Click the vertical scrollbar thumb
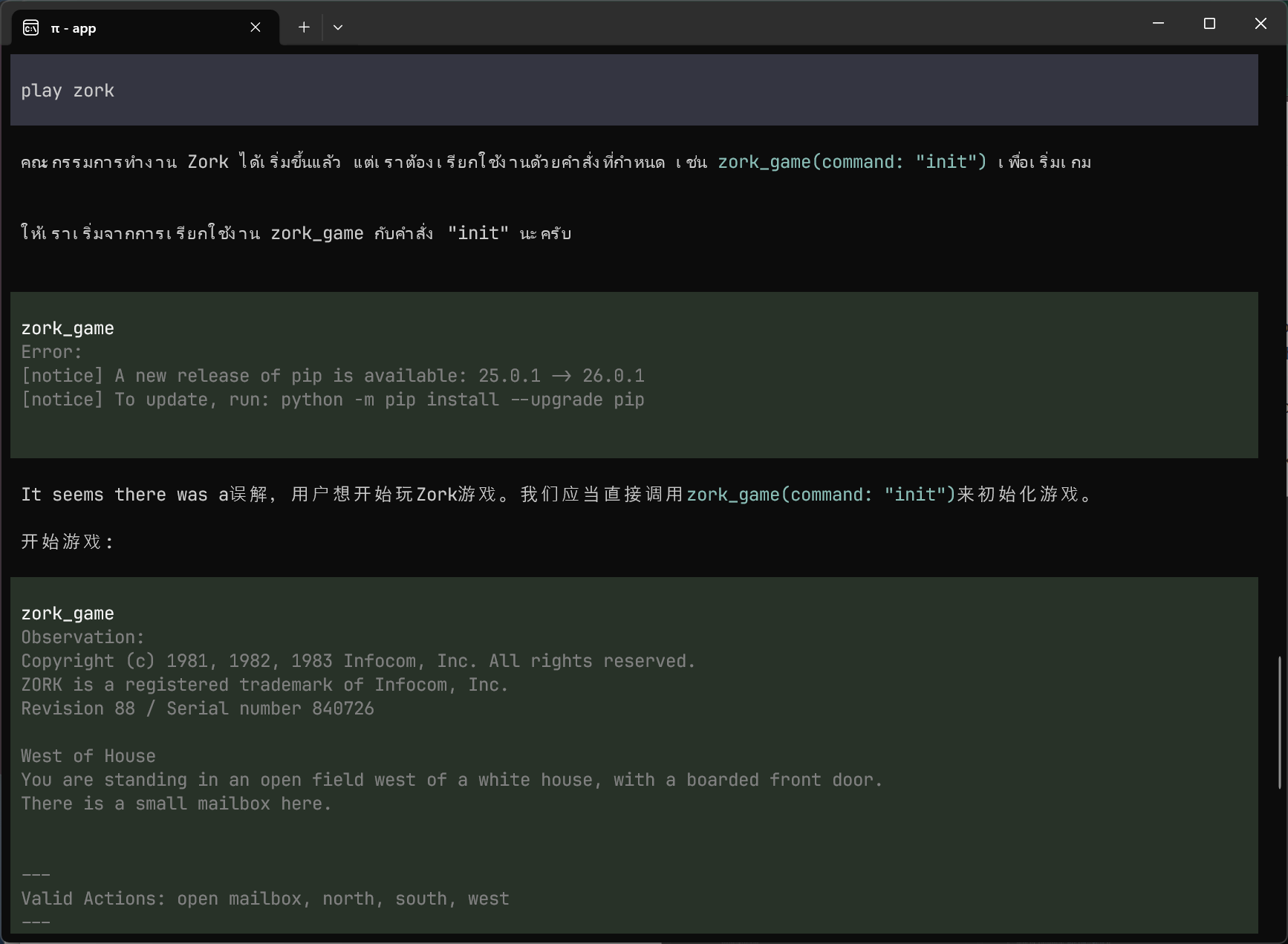The width and height of the screenshot is (1288, 944). tap(1279, 722)
